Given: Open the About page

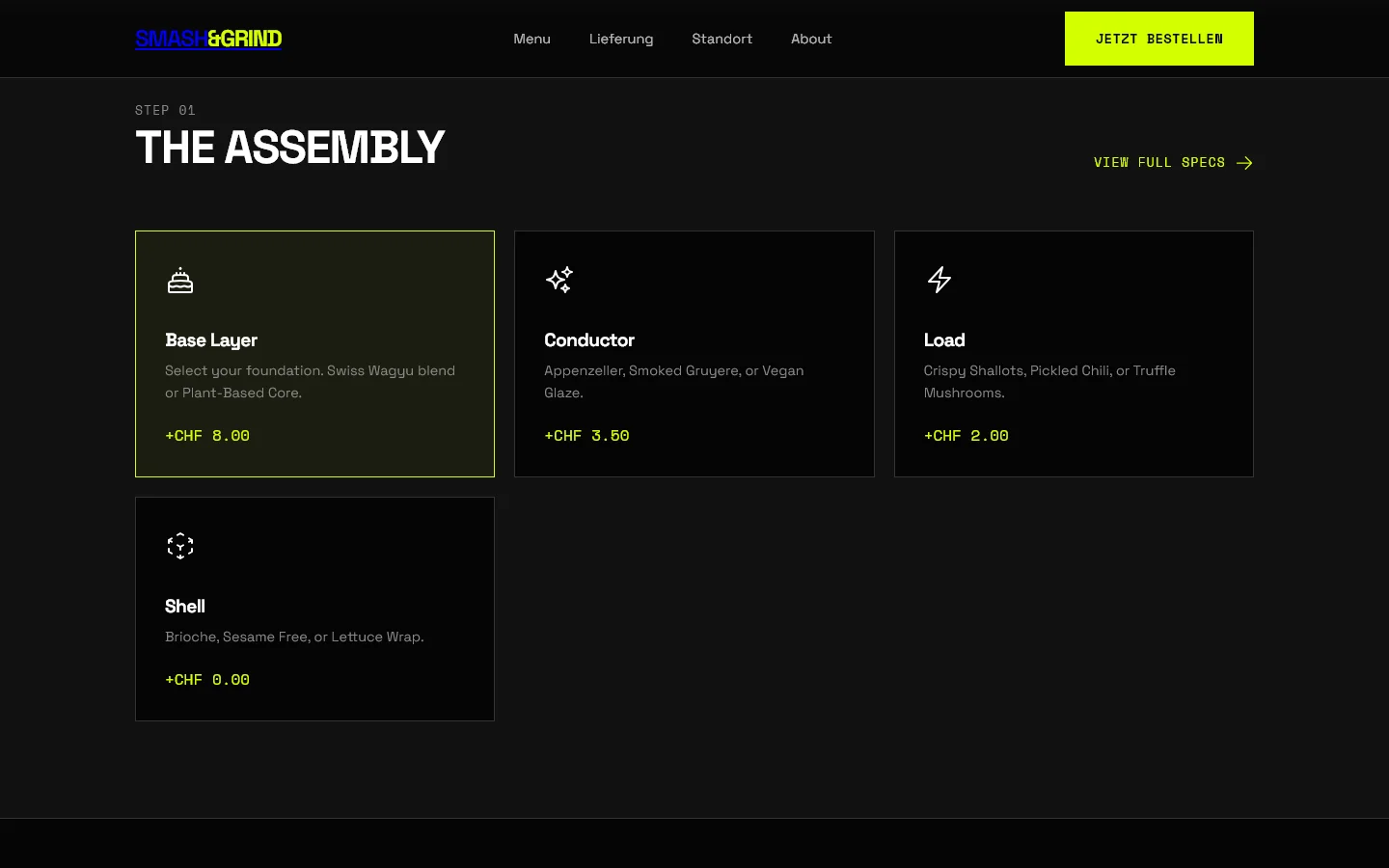Looking at the screenshot, I should pos(811,39).
